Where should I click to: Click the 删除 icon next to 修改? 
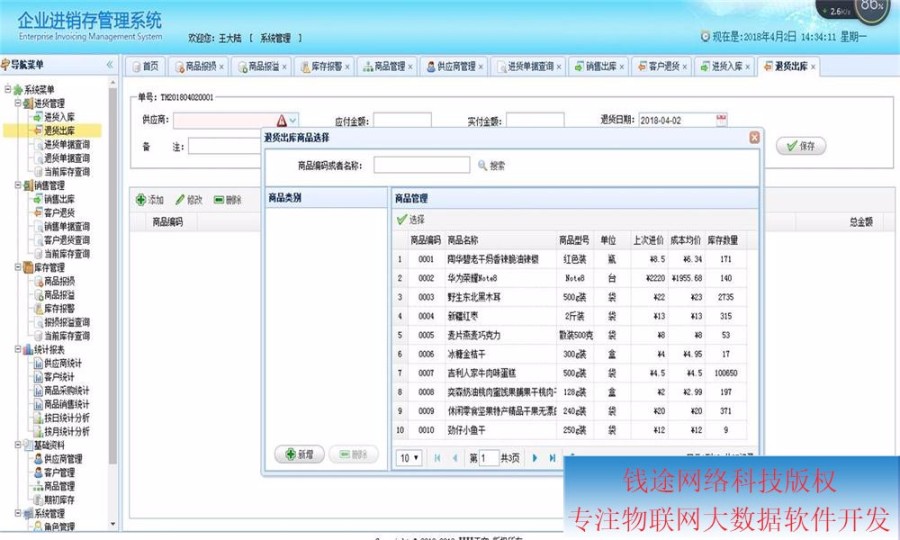(x=219, y=200)
